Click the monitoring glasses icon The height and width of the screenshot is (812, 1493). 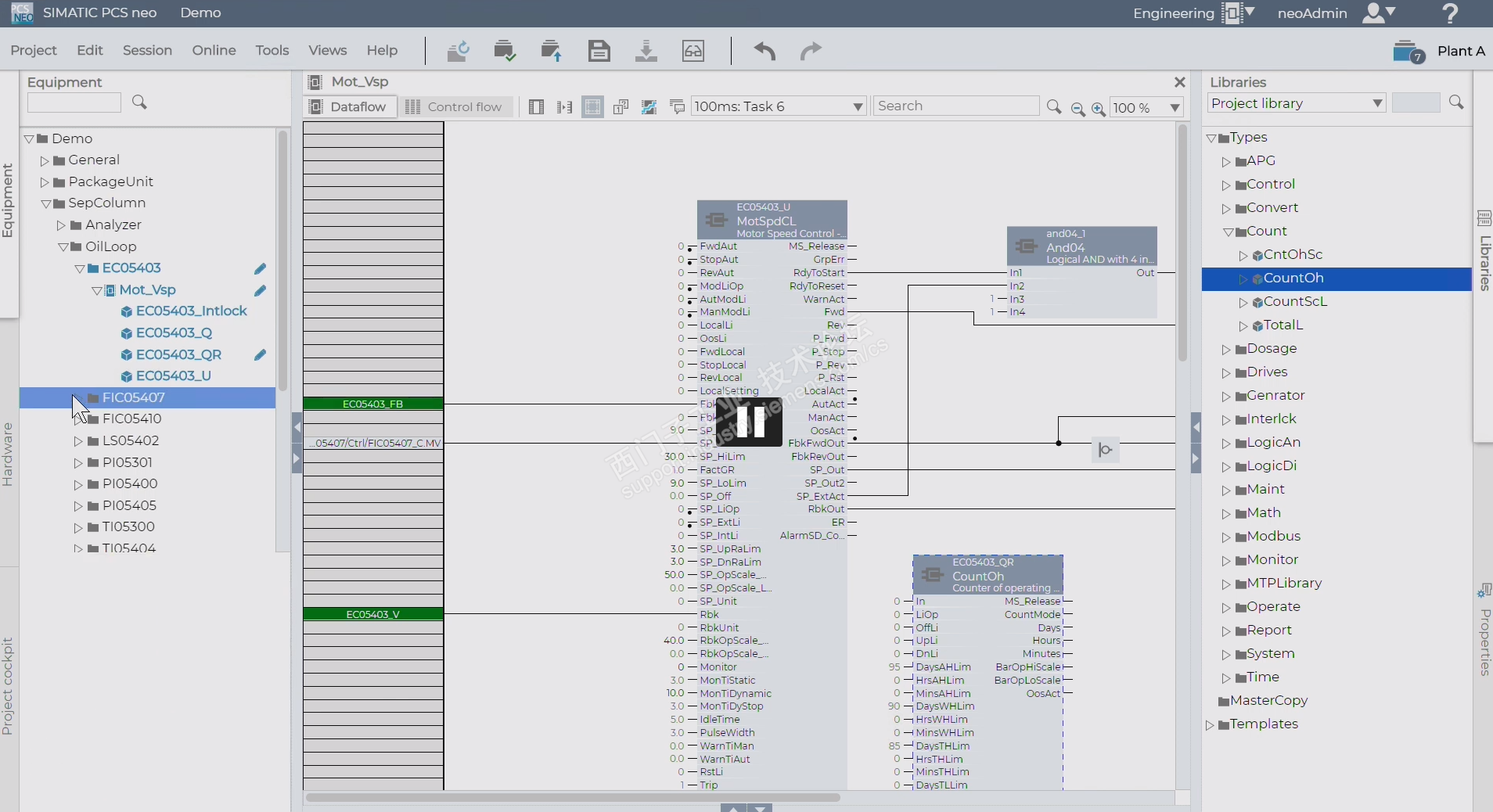693,52
